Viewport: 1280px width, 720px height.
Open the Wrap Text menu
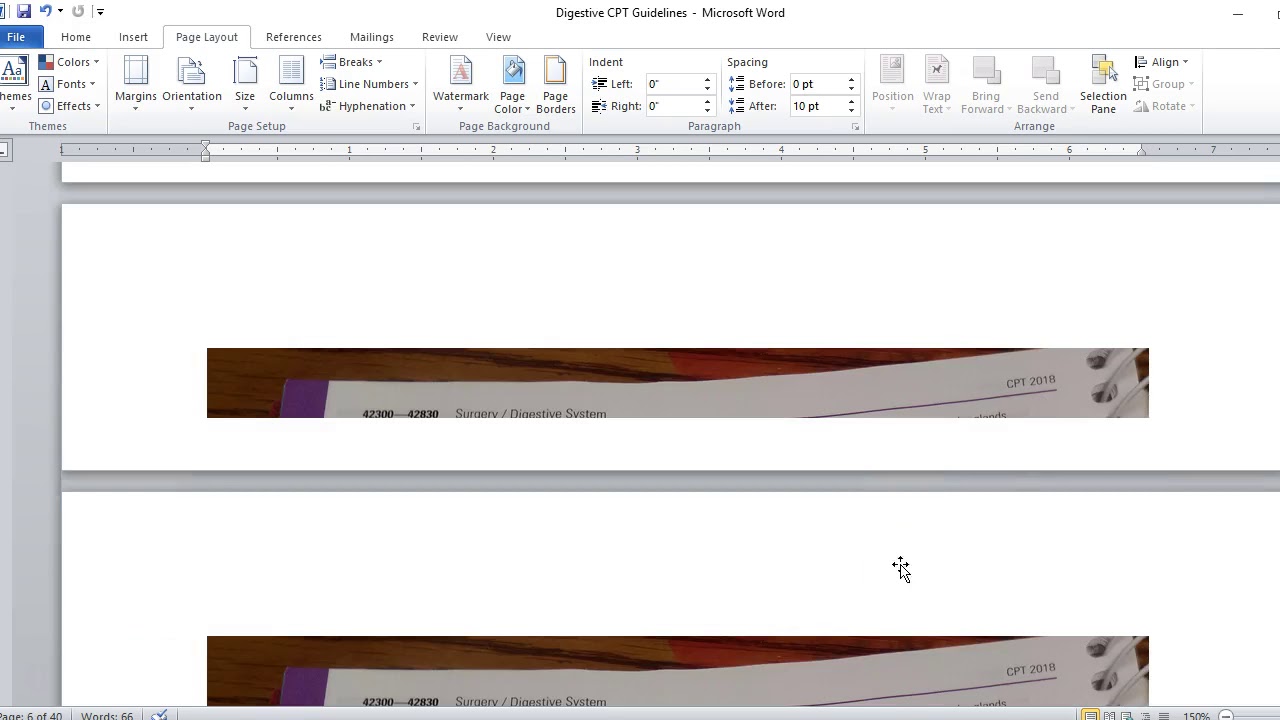point(937,84)
